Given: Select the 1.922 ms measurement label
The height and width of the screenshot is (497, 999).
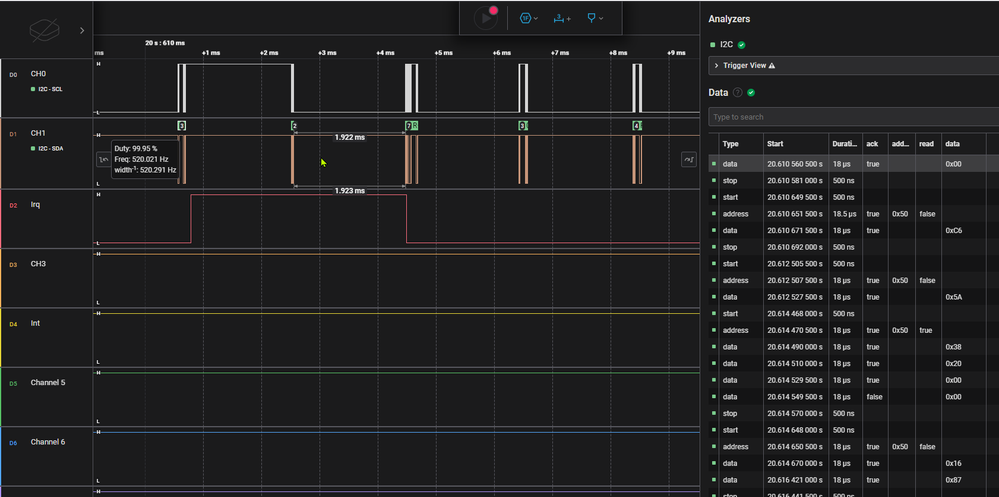Looking at the screenshot, I should tap(350, 136).
